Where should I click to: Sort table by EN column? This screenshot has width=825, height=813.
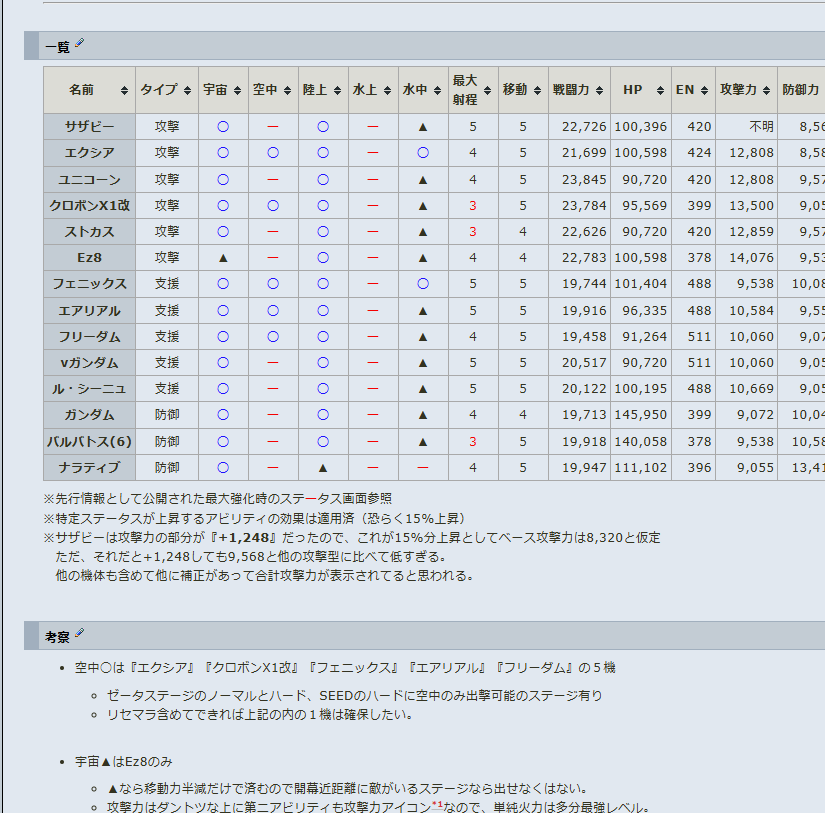pyautogui.click(x=693, y=90)
